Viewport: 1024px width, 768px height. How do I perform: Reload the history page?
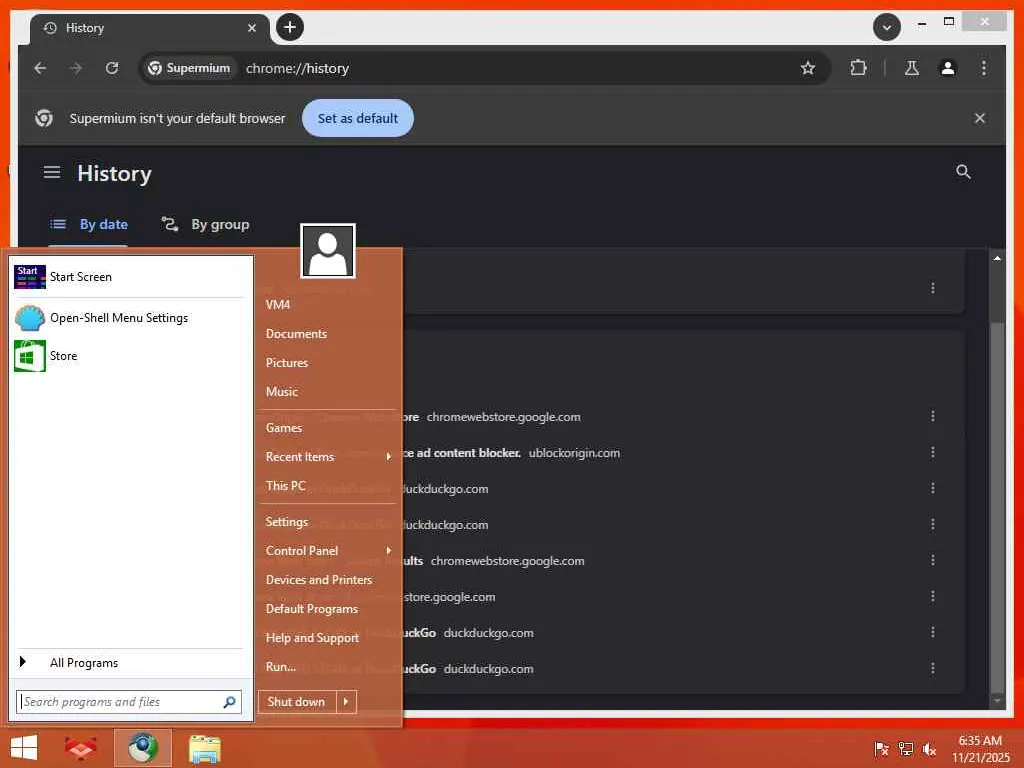point(112,68)
